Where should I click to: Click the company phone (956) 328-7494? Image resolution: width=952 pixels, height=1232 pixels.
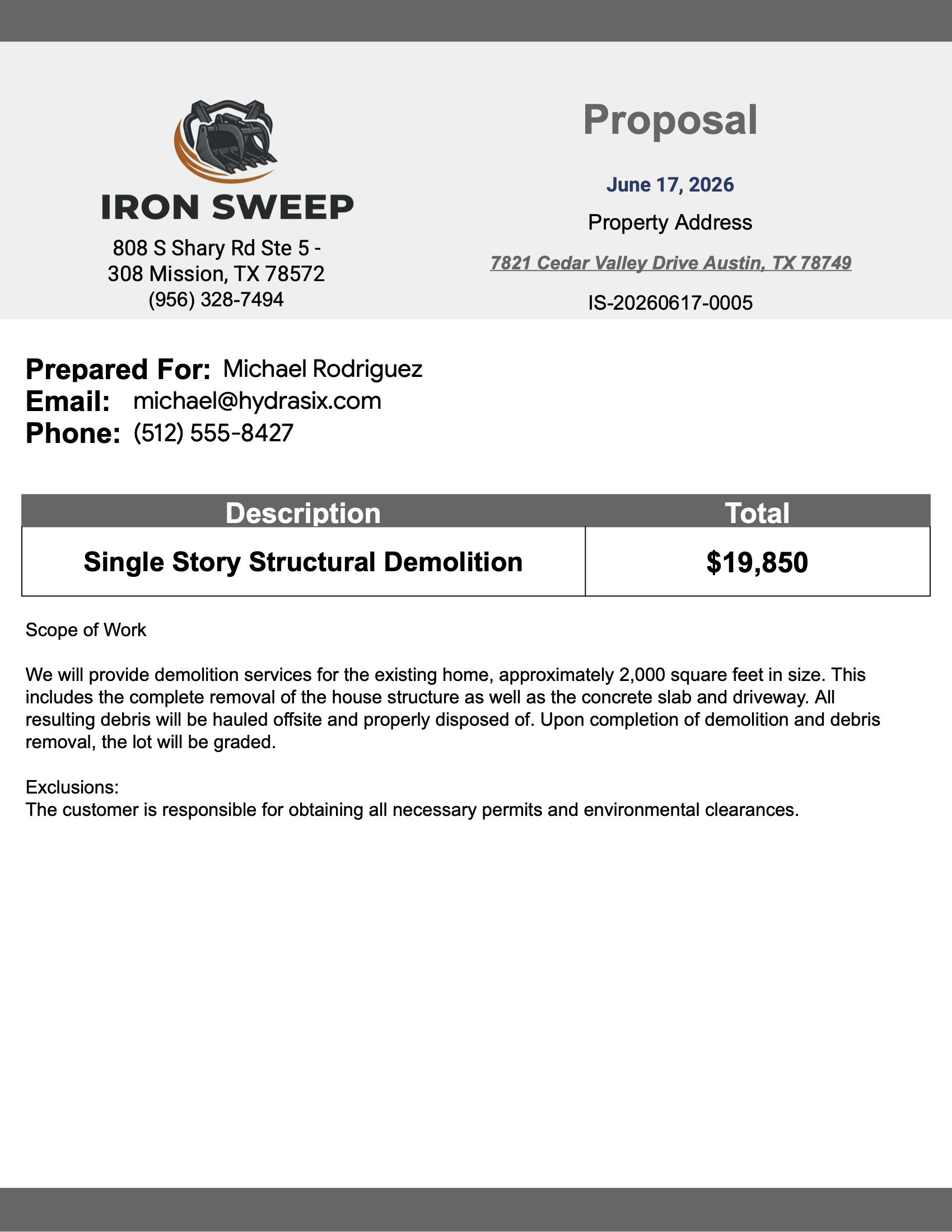click(x=216, y=300)
